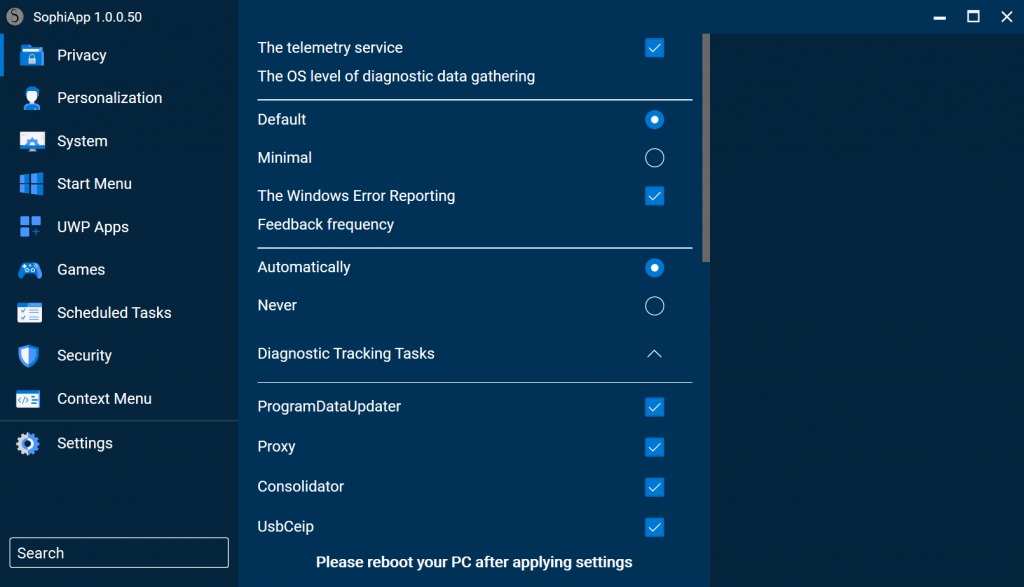Click the Personalization sidebar icon
This screenshot has height=587, width=1024.
30,98
